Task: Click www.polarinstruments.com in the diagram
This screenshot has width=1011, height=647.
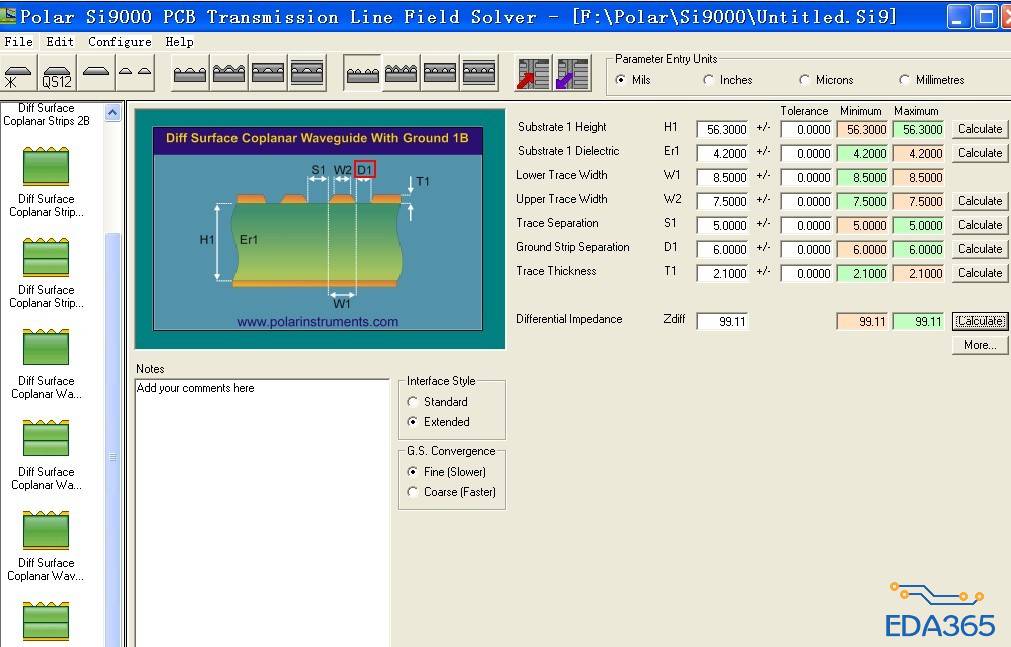Action: coord(317,322)
